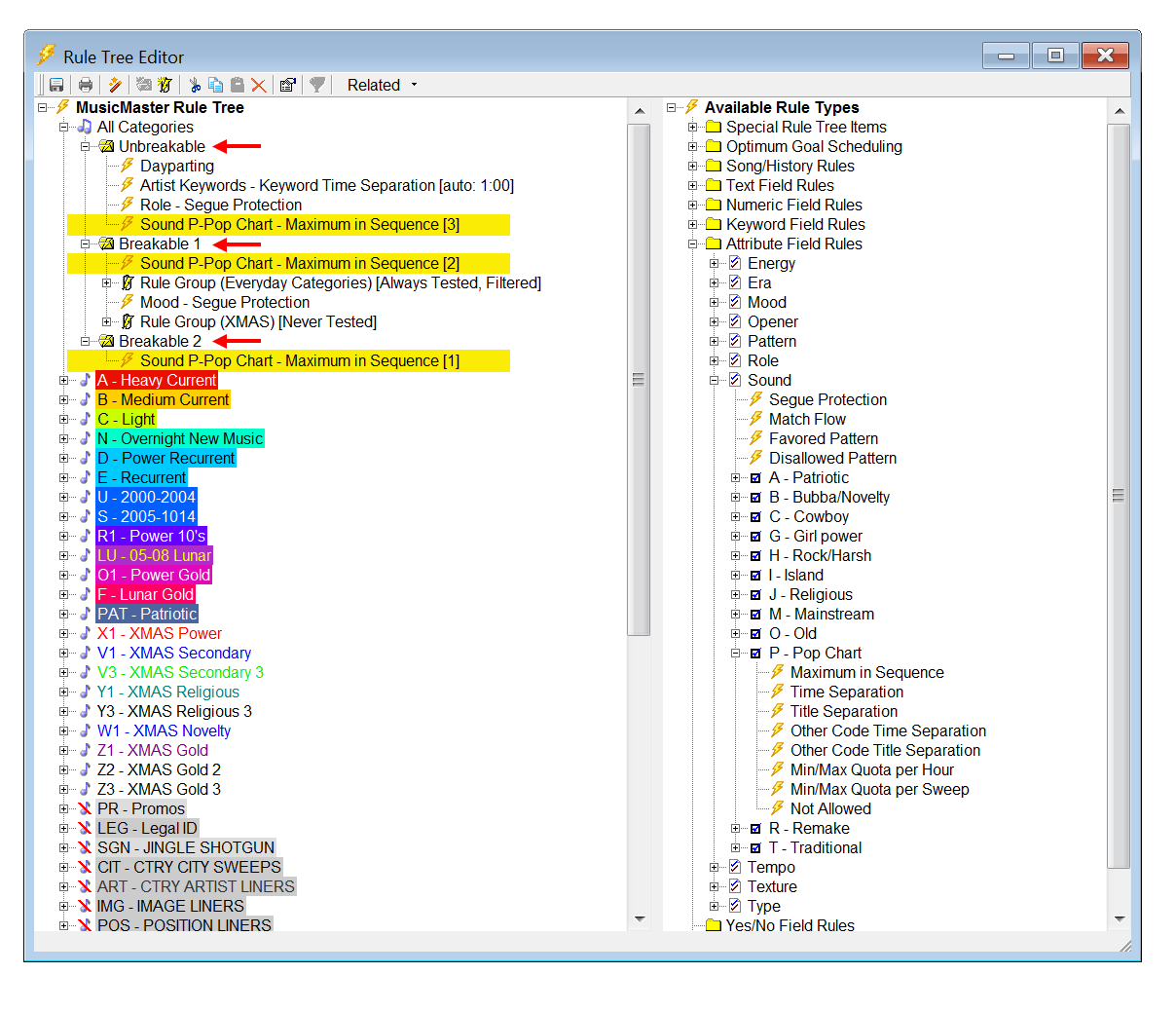
Task: Open the Related dropdown menu
Action: pyautogui.click(x=382, y=85)
